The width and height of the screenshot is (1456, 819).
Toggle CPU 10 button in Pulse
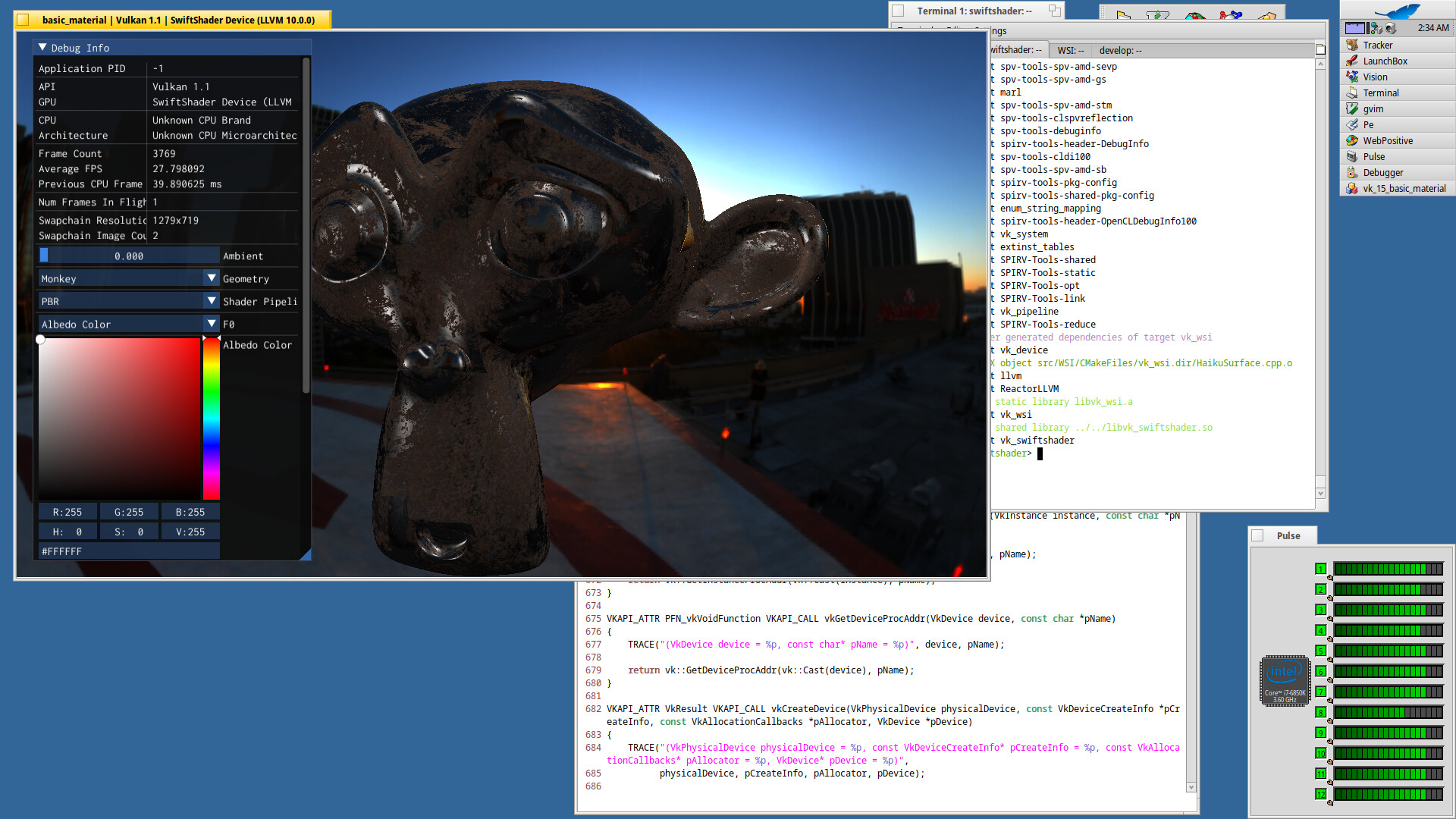coord(1320,753)
